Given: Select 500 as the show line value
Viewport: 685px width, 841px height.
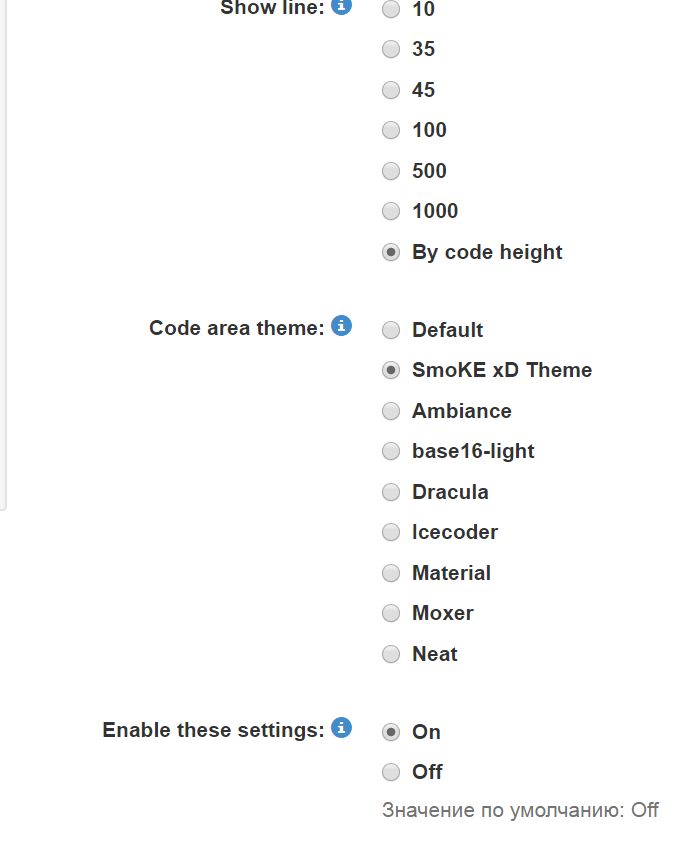Looking at the screenshot, I should (390, 170).
